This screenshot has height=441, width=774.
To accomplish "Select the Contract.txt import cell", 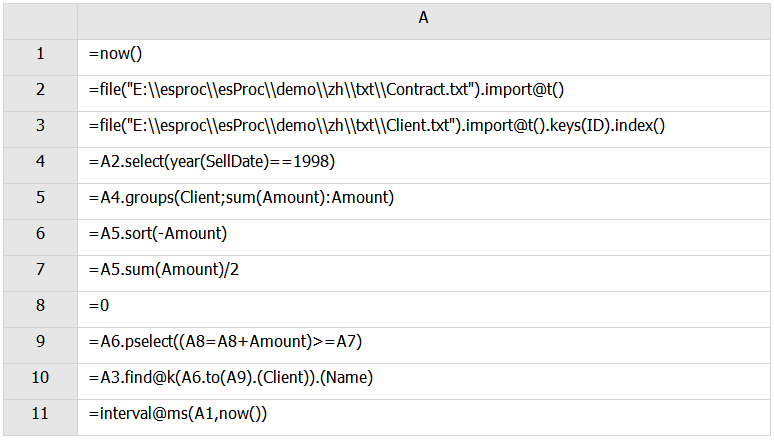I will tap(424, 93).
